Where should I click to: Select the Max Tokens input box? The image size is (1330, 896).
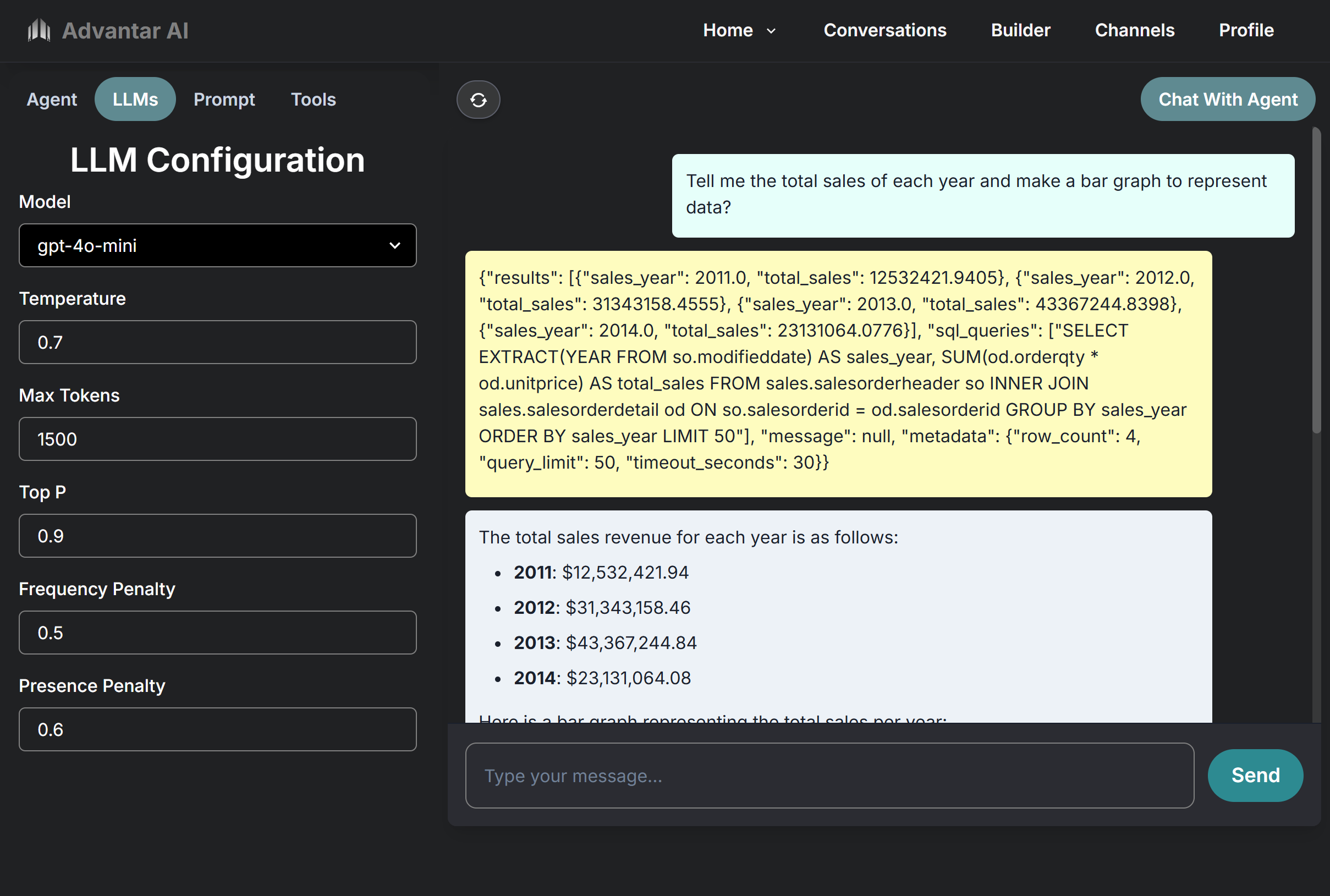pos(218,439)
